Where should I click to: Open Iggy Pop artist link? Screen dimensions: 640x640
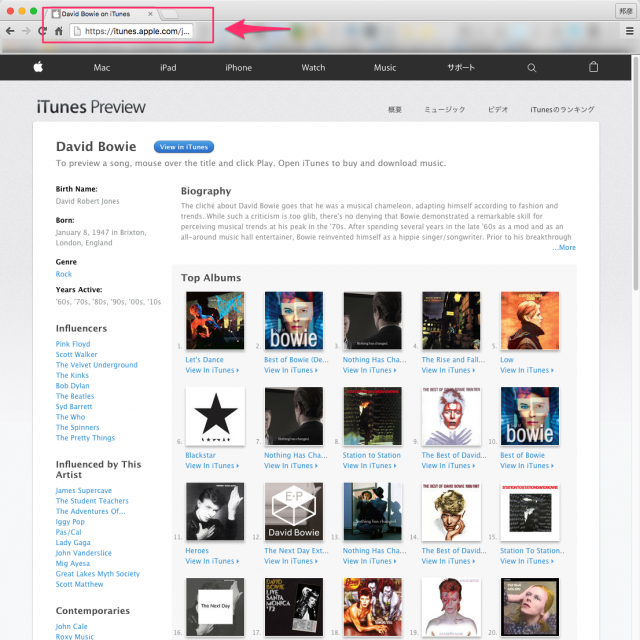(x=70, y=522)
